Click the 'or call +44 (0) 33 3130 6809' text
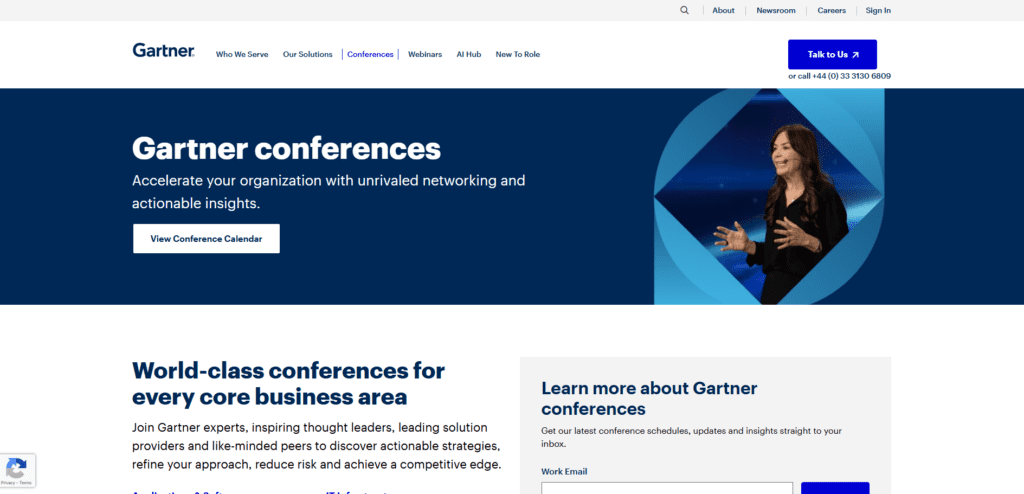 tap(839, 76)
